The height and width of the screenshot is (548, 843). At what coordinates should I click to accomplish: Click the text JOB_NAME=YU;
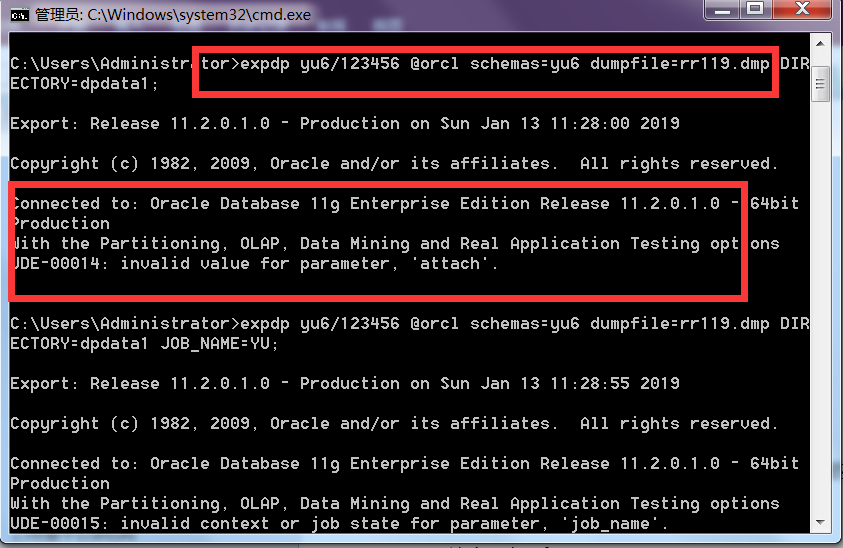219,344
